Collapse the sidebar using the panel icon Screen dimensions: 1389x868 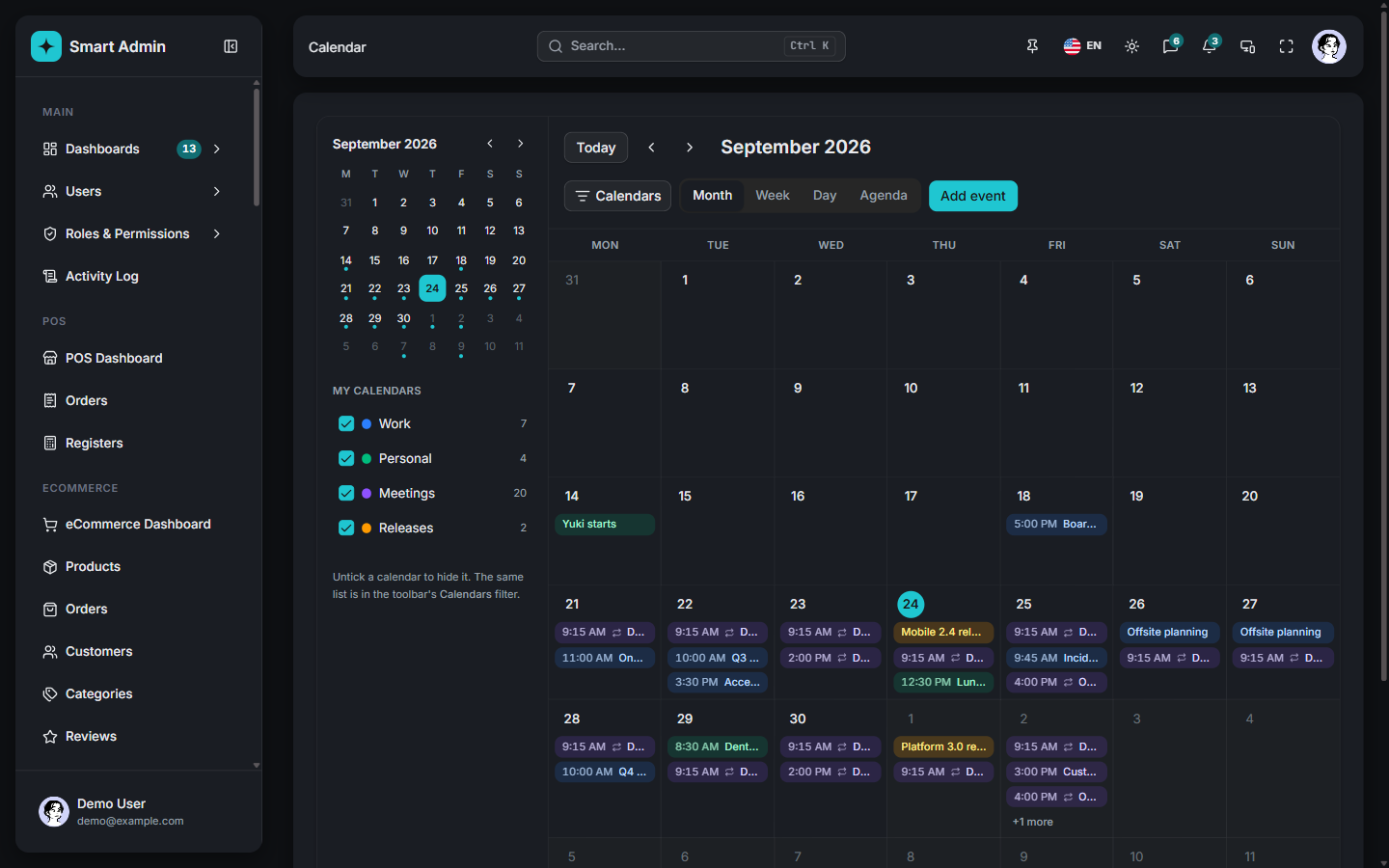point(231,46)
